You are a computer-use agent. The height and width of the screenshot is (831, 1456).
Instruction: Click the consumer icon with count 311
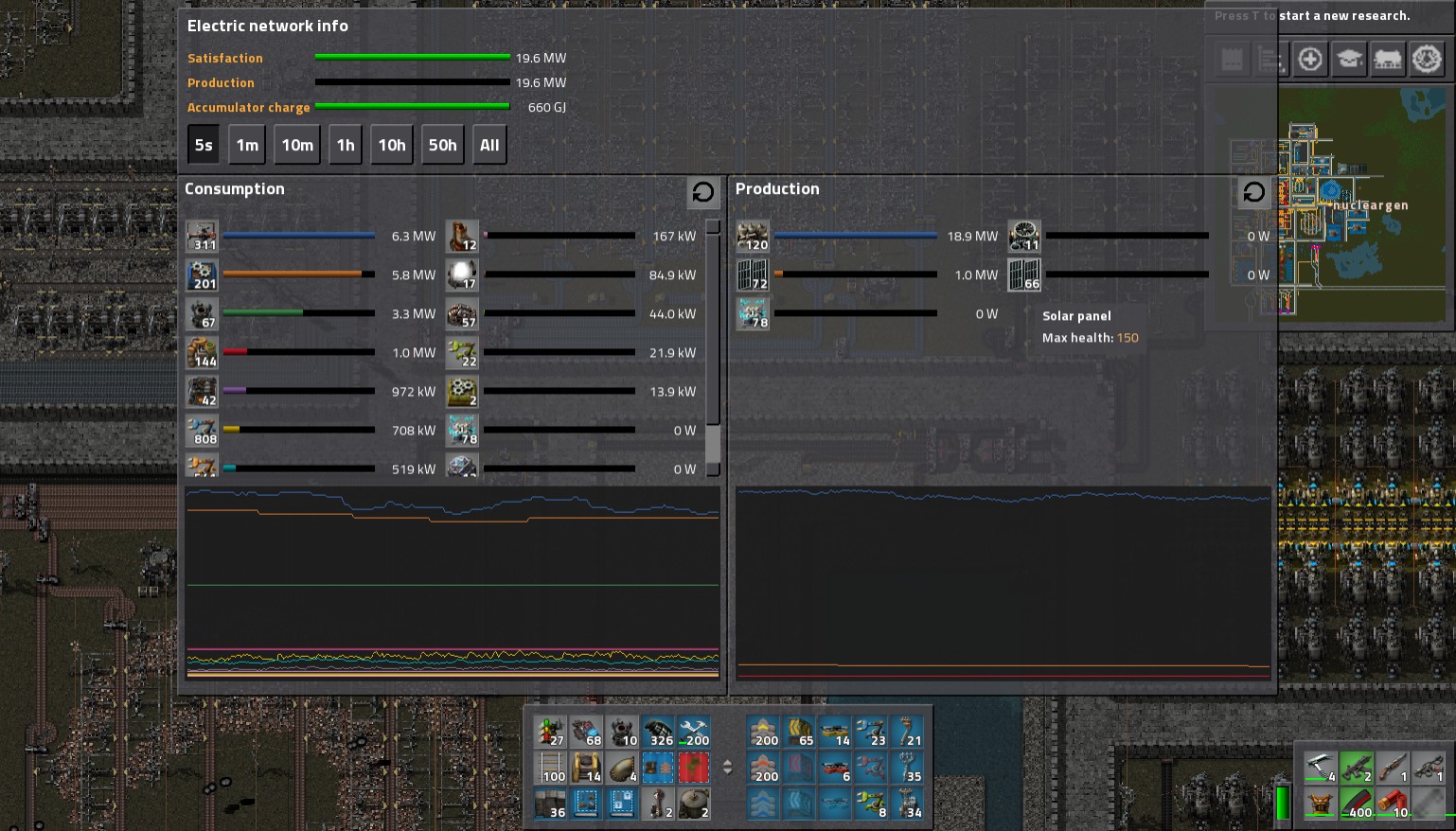(x=202, y=236)
